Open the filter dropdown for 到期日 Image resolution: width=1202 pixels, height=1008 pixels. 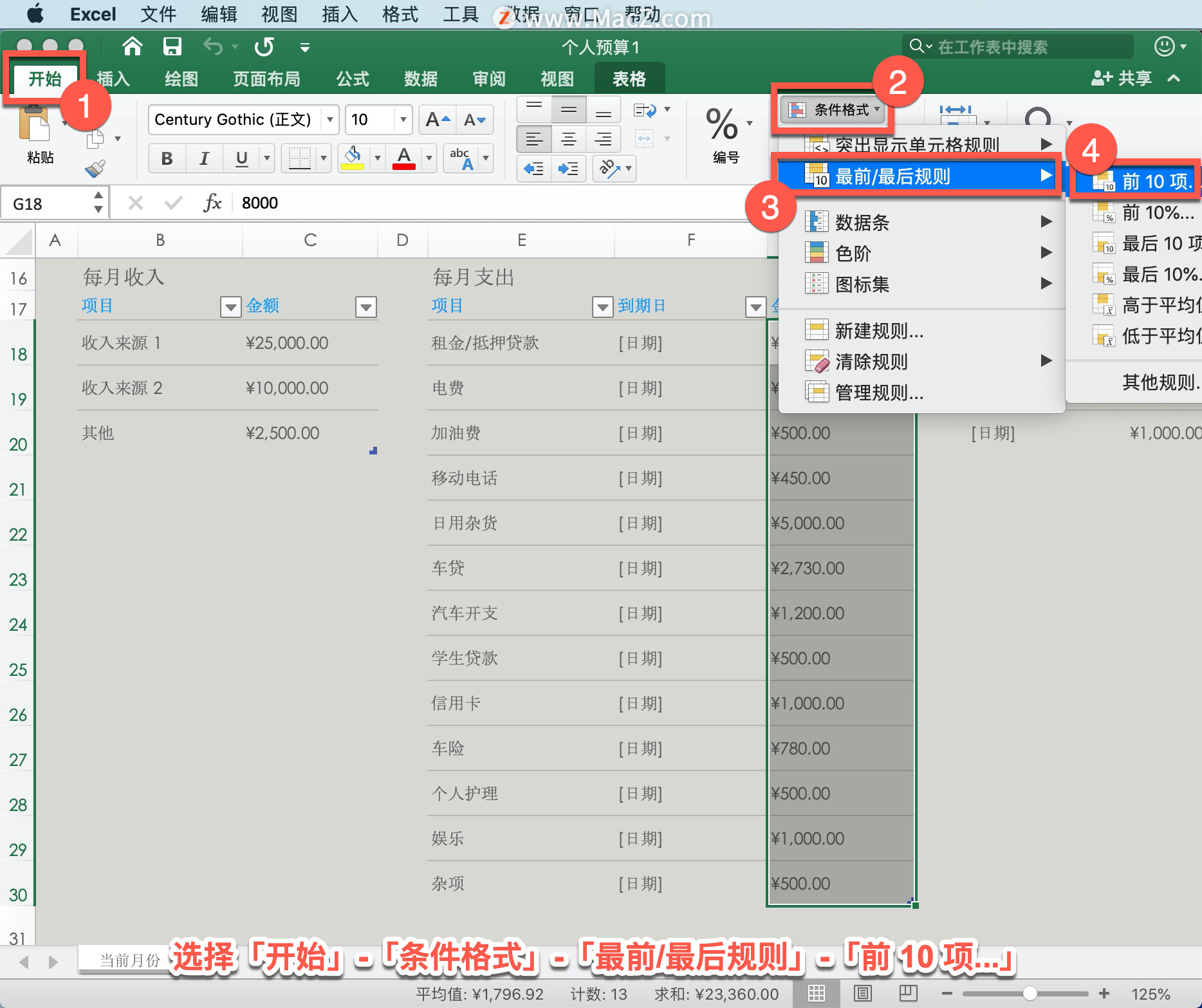755,307
